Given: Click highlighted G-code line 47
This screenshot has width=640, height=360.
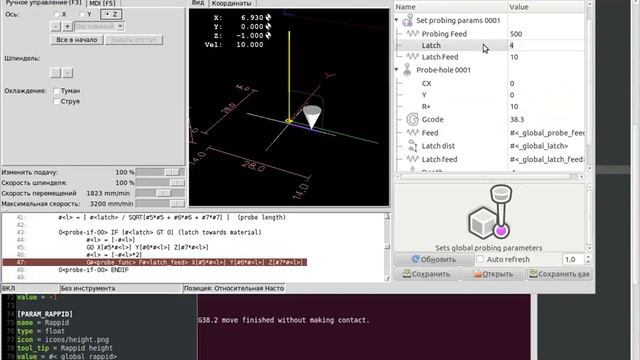Looking at the screenshot, I should (x=155, y=262).
